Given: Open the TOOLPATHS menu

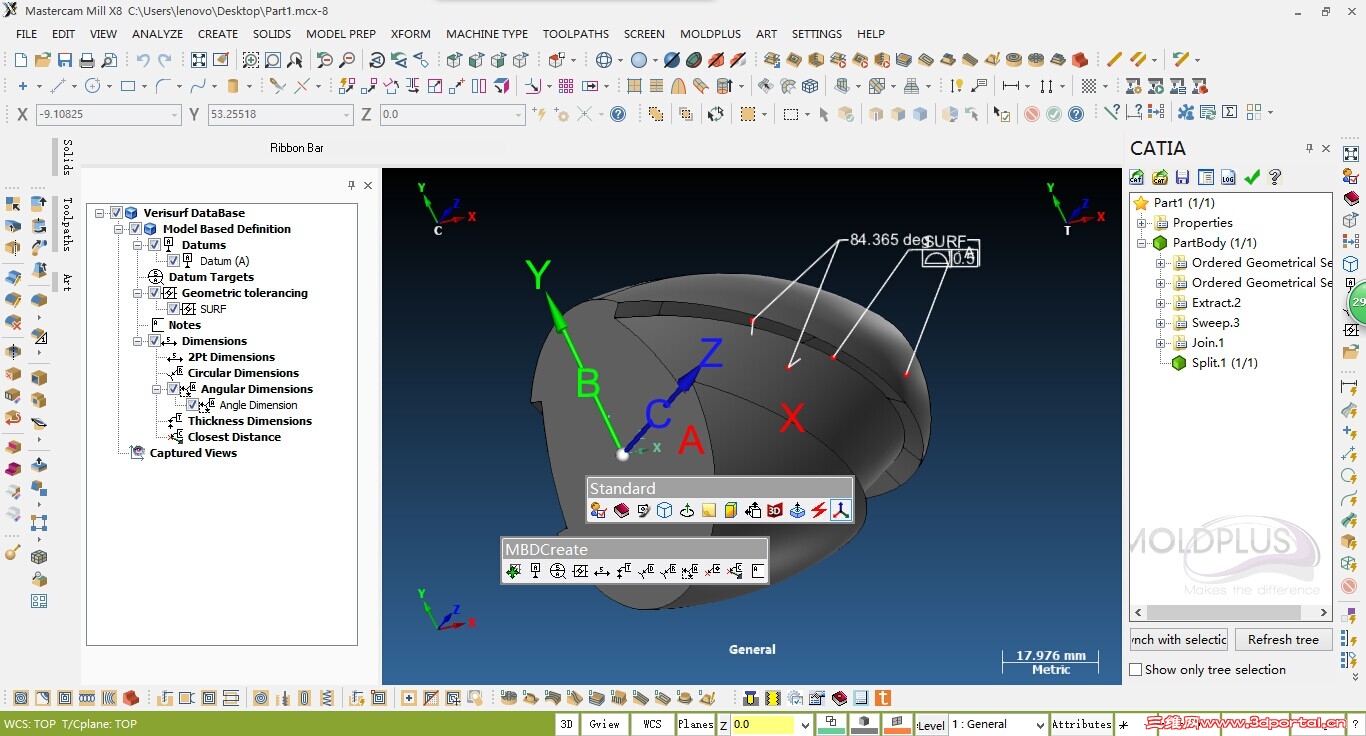Looking at the screenshot, I should [x=576, y=34].
